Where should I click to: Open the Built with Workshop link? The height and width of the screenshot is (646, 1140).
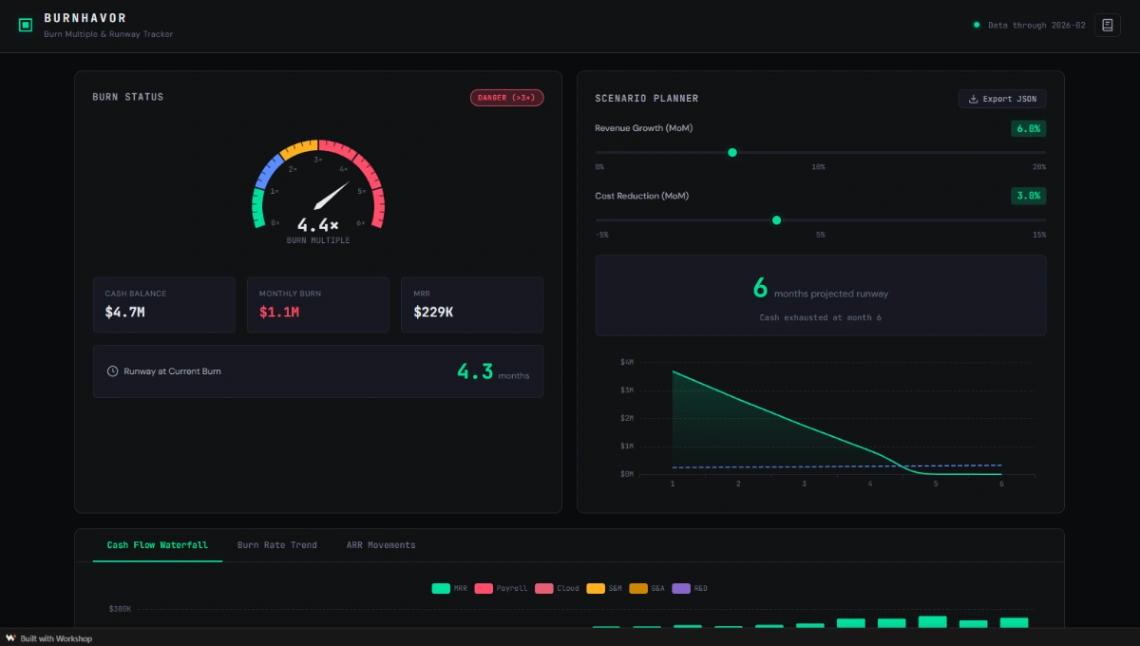[x=49, y=638]
